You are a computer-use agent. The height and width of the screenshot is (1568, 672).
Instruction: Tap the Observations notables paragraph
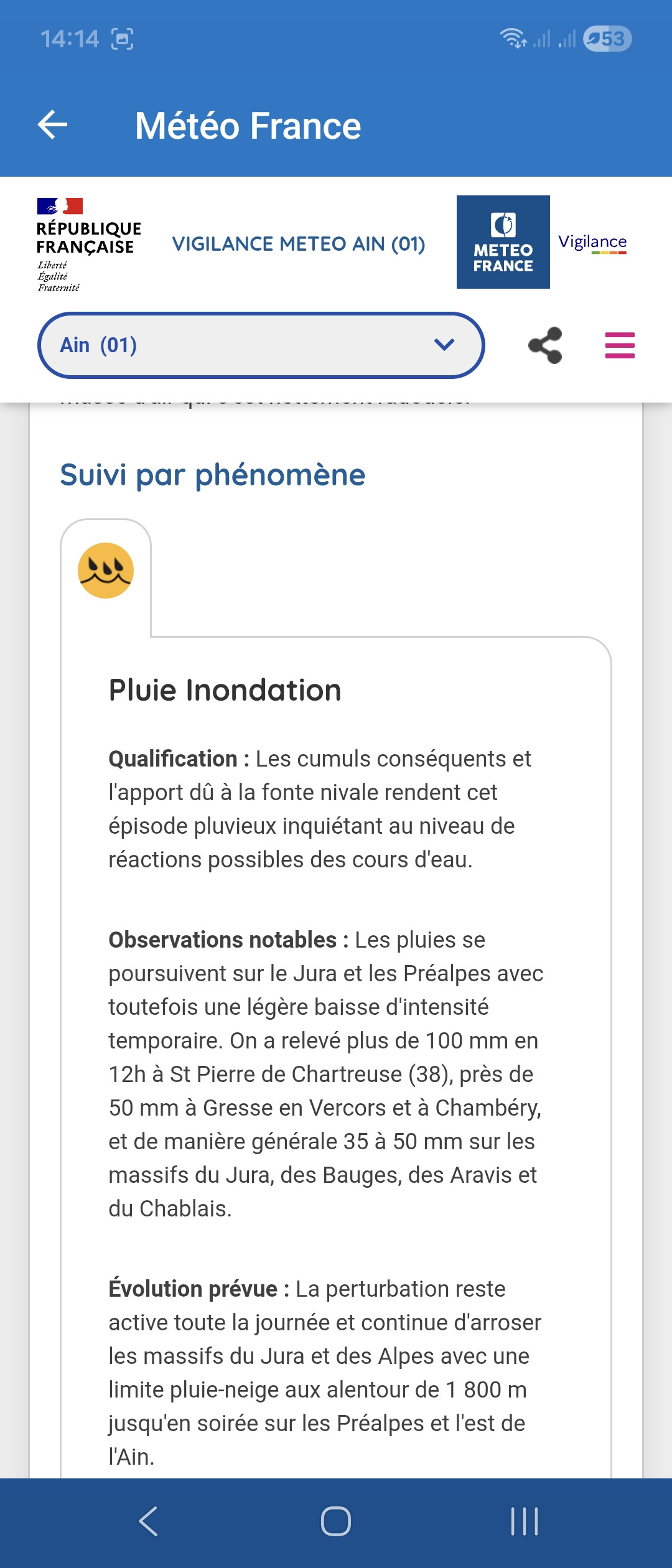coord(326,1074)
